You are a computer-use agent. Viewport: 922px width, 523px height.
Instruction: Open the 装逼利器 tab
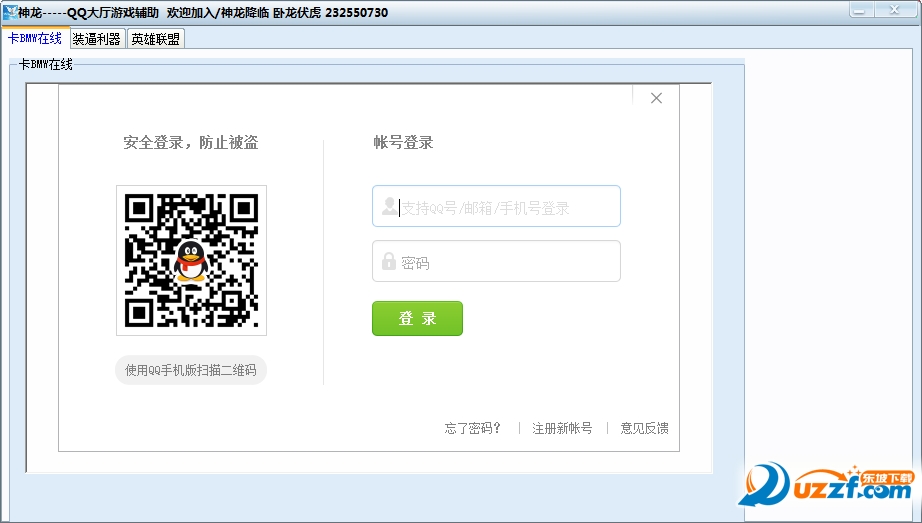coord(97,39)
